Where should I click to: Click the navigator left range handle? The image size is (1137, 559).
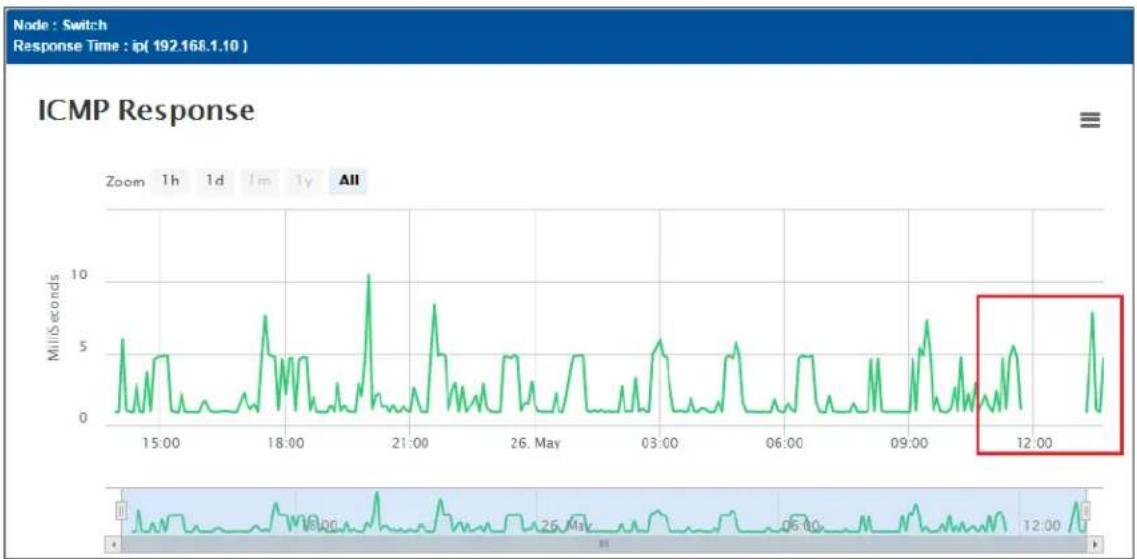(122, 513)
